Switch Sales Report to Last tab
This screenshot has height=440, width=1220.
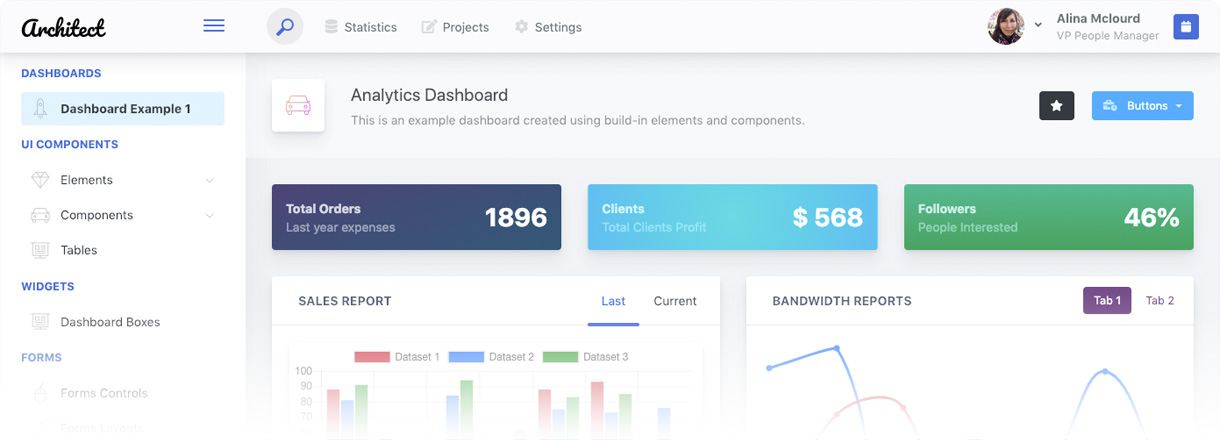(613, 301)
